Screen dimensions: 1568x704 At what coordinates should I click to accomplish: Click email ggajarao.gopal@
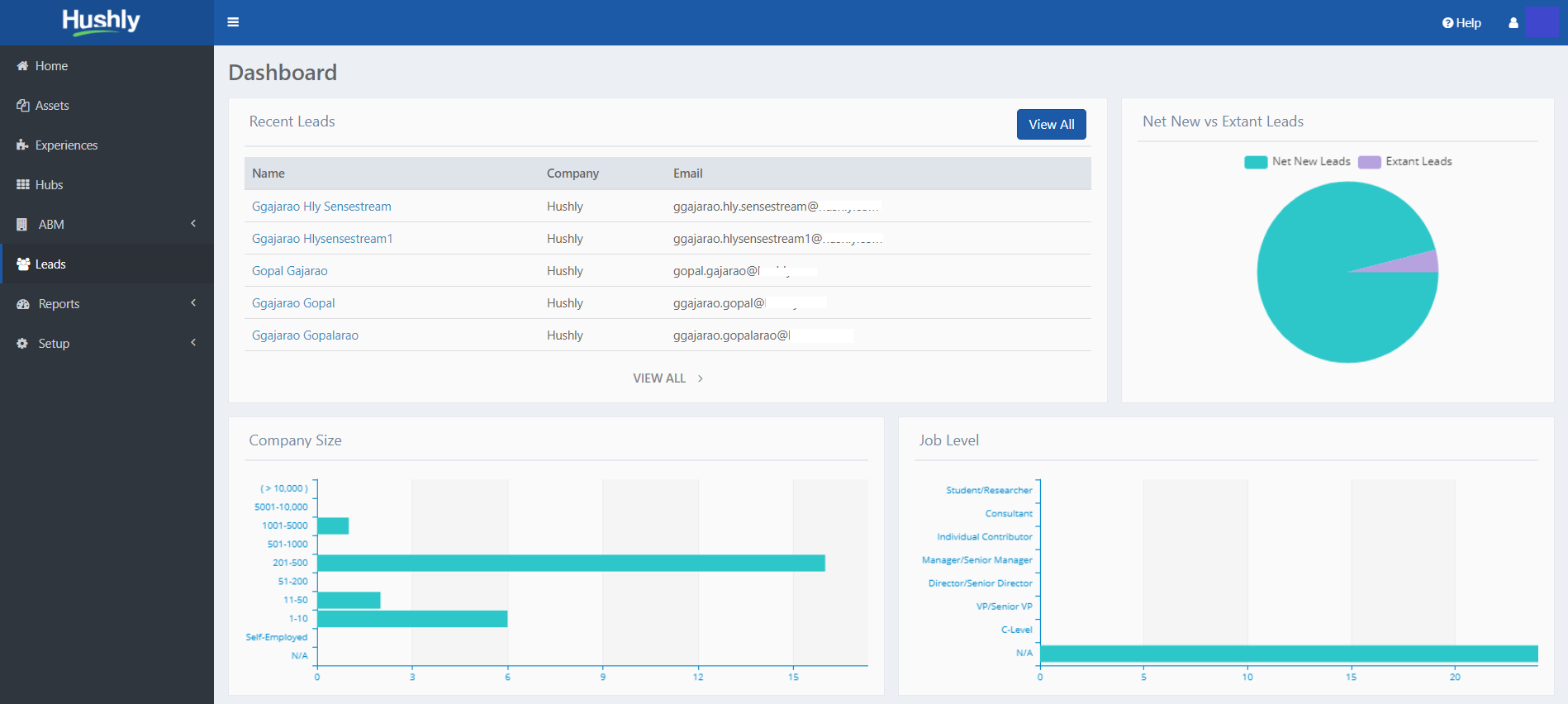click(x=720, y=303)
